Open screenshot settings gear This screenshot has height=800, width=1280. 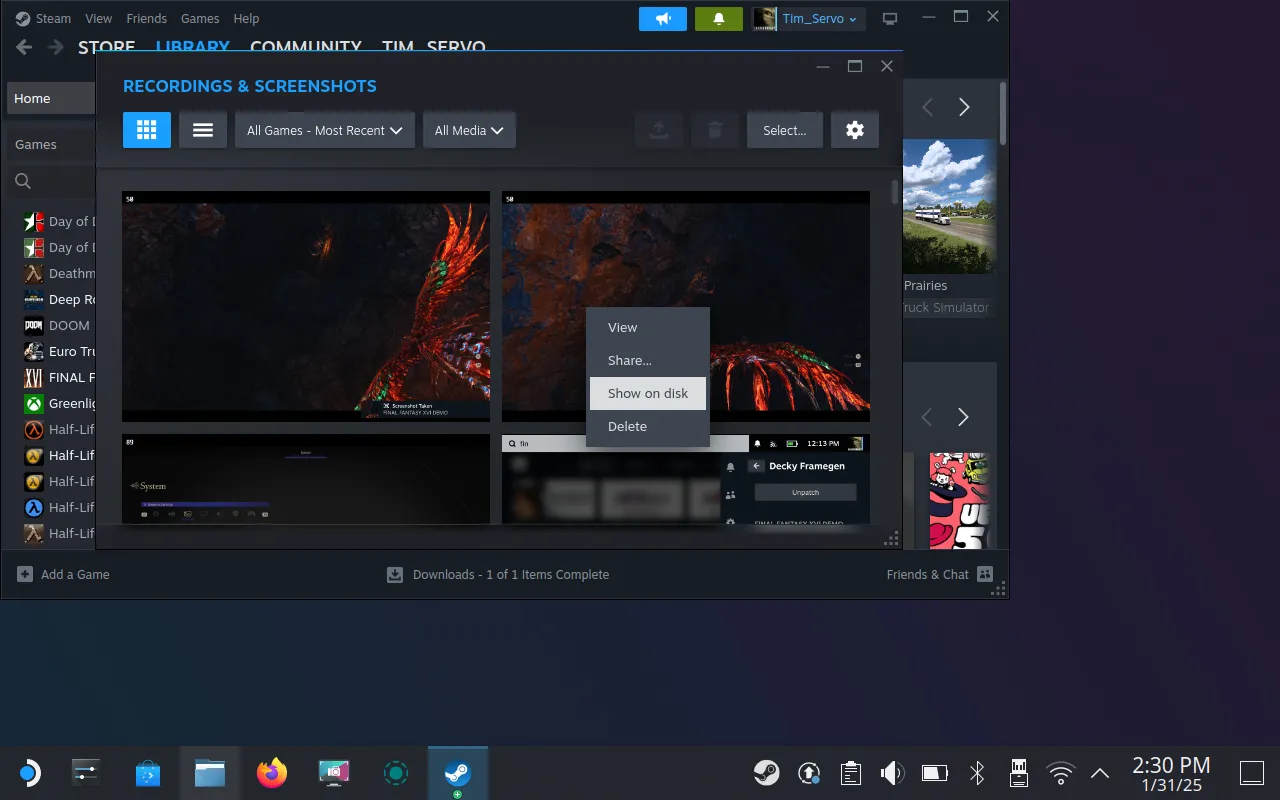[854, 130]
